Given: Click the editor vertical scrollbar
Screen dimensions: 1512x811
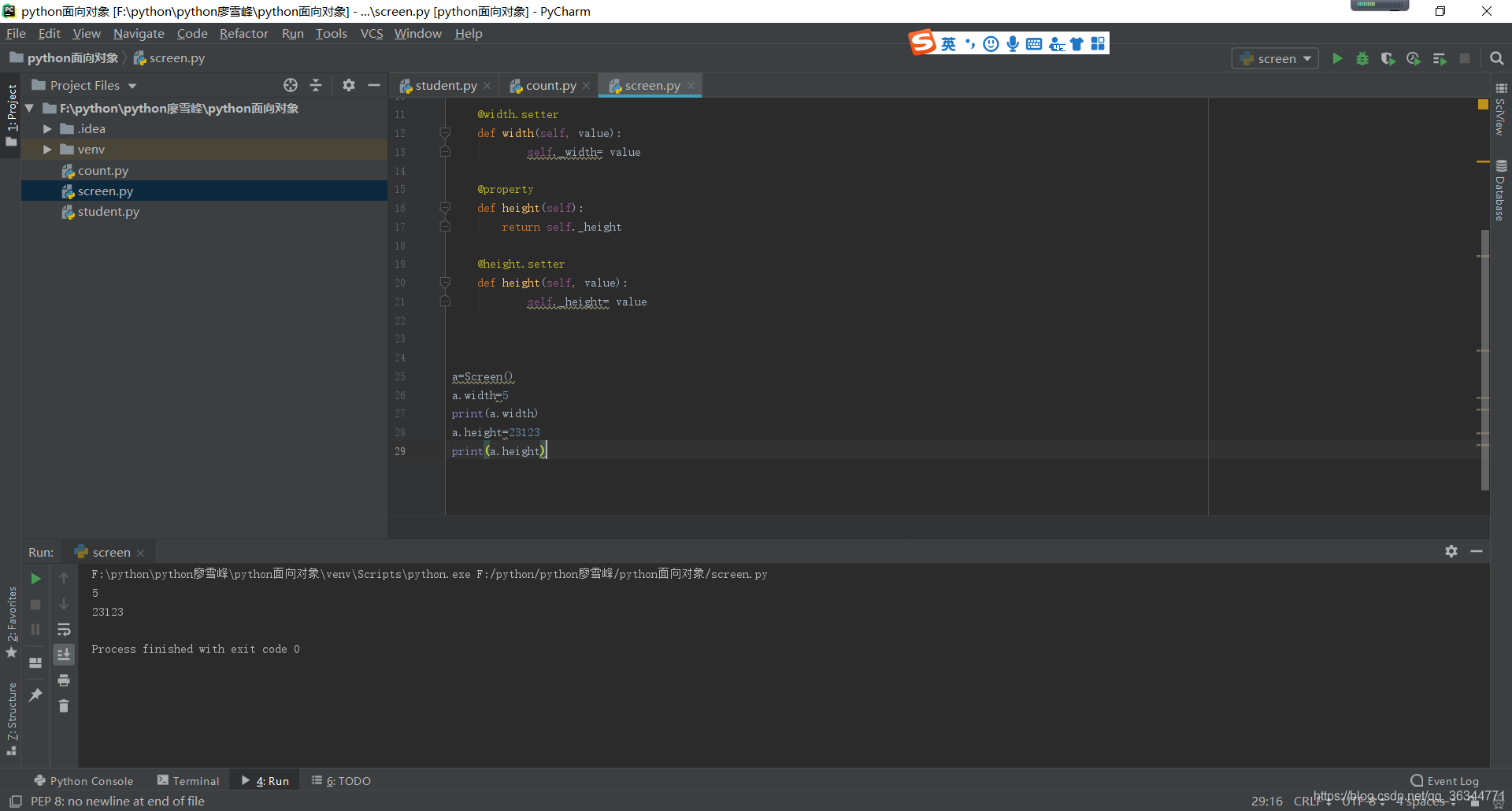Looking at the screenshot, I should click(x=1484, y=360).
